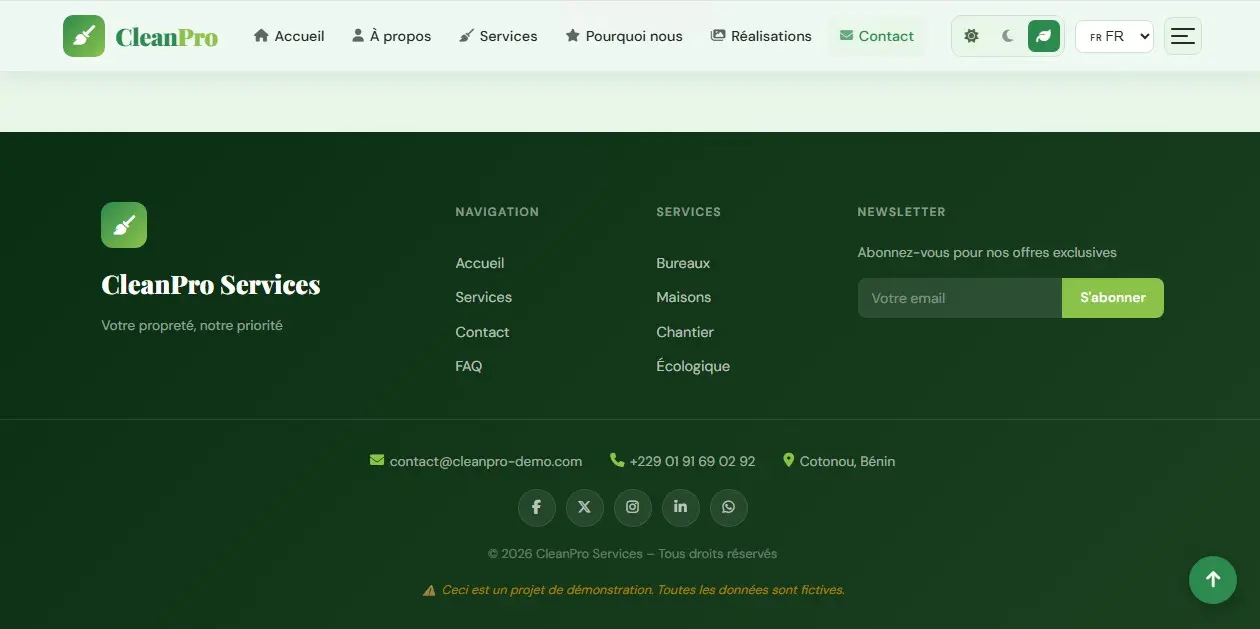Click the phone icon next to the number
The width and height of the screenshot is (1260, 629).
point(616,460)
